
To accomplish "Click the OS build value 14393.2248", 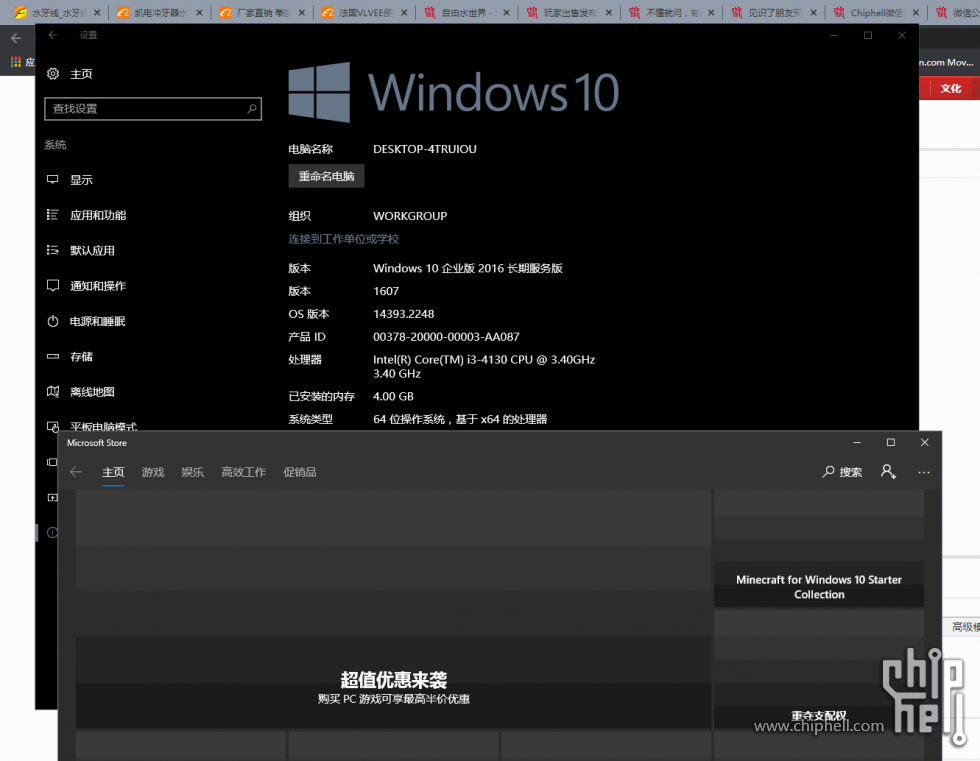I will pyautogui.click(x=404, y=314).
